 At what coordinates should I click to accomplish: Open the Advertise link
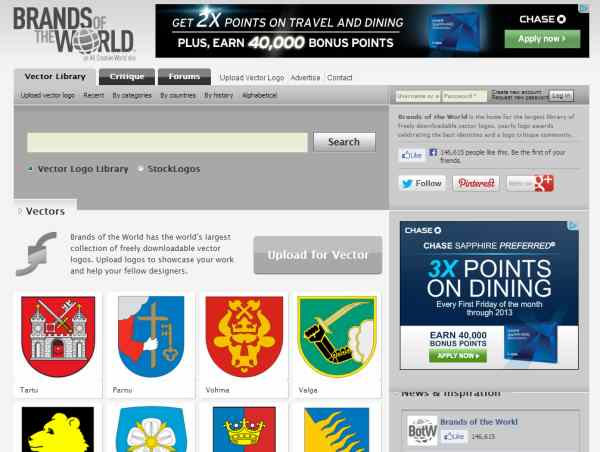click(x=305, y=78)
